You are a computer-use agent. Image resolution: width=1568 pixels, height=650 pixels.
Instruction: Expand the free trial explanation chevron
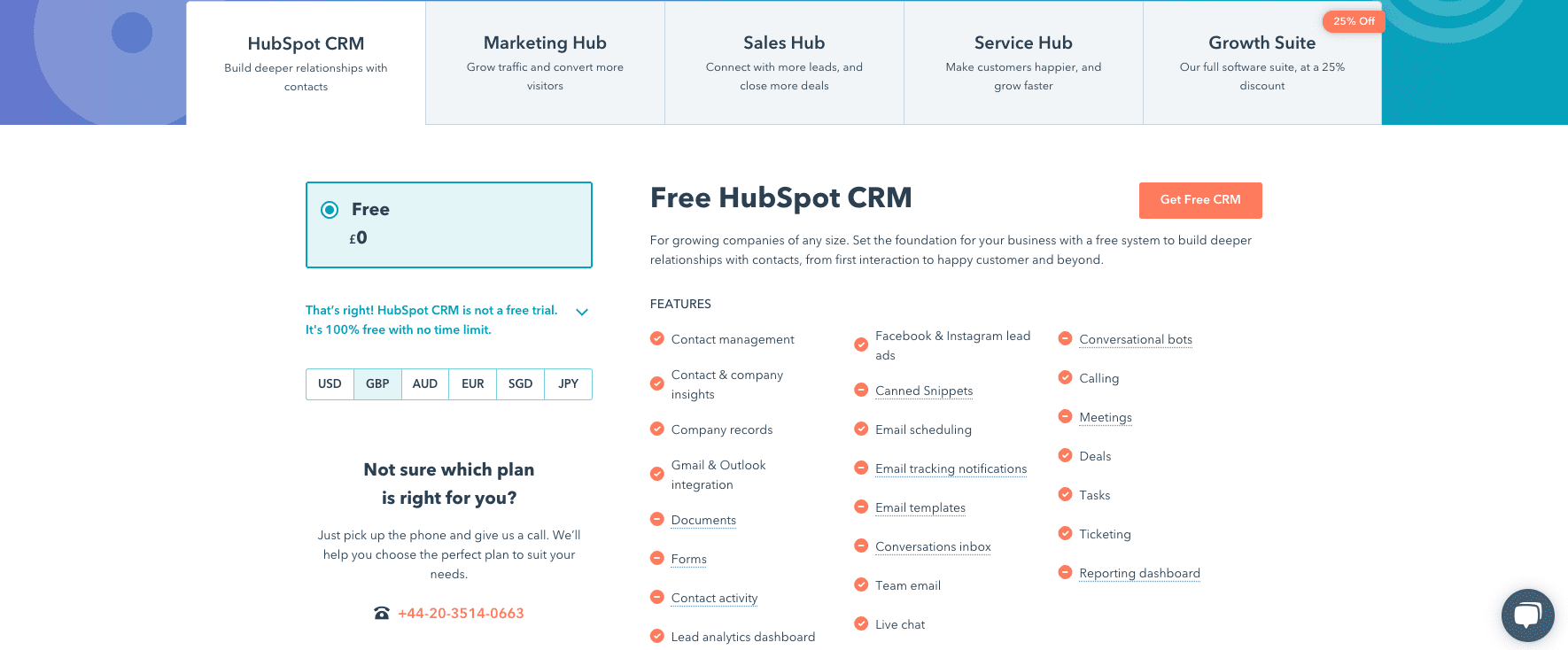(582, 312)
